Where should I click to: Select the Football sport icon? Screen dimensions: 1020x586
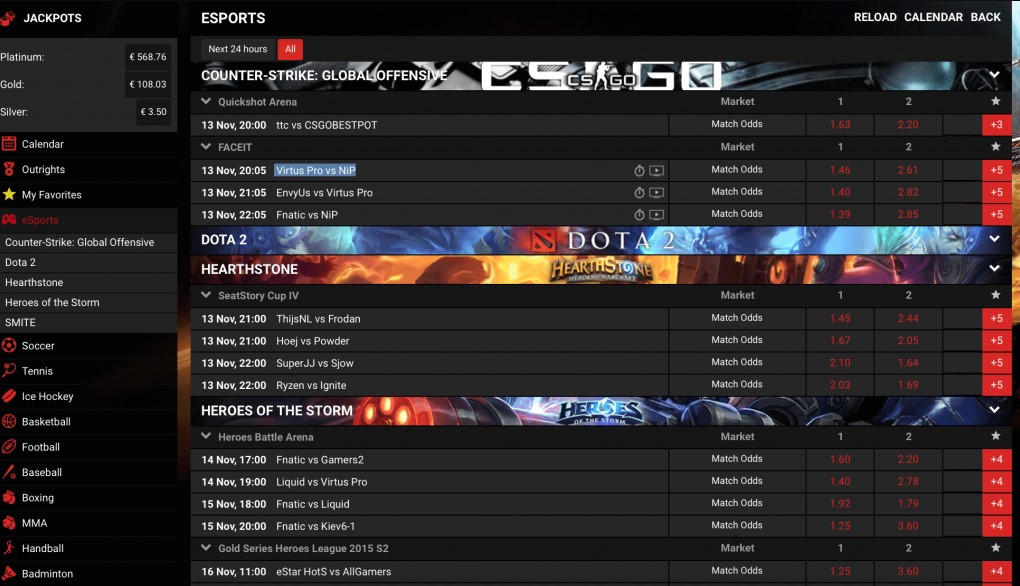9,447
